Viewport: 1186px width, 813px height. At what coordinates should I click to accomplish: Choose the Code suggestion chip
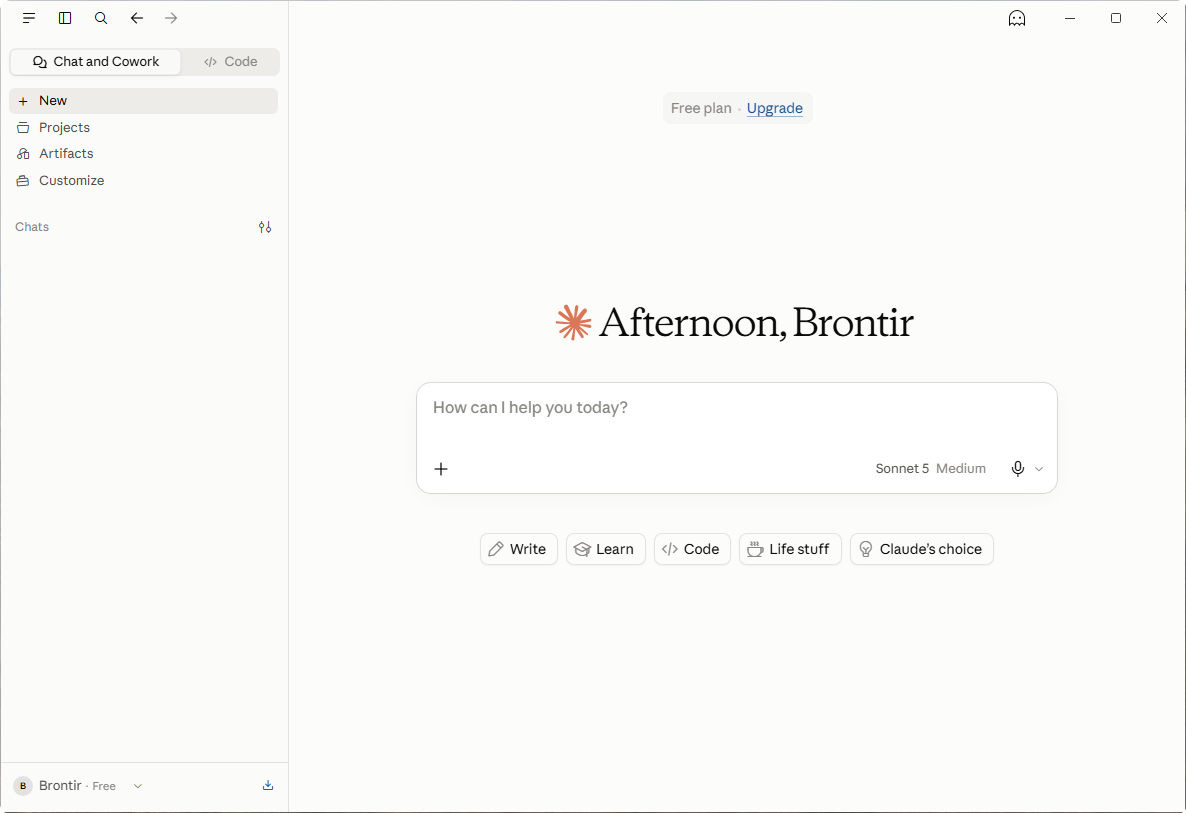click(x=692, y=549)
